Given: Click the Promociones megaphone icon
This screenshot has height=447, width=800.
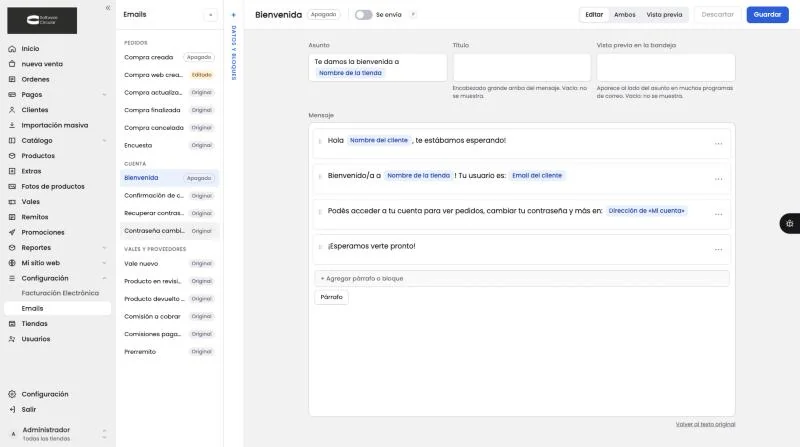Looking at the screenshot, I should pos(12,232).
